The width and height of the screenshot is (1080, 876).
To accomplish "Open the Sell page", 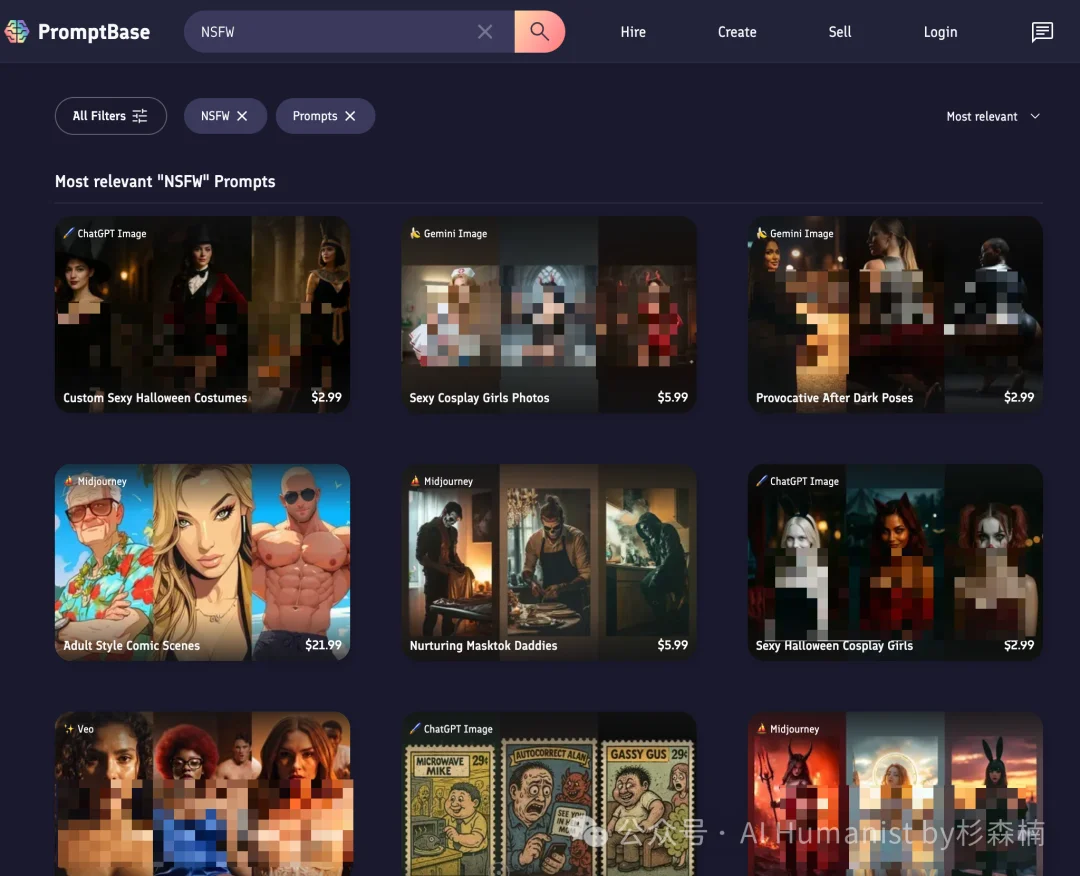I will point(840,32).
